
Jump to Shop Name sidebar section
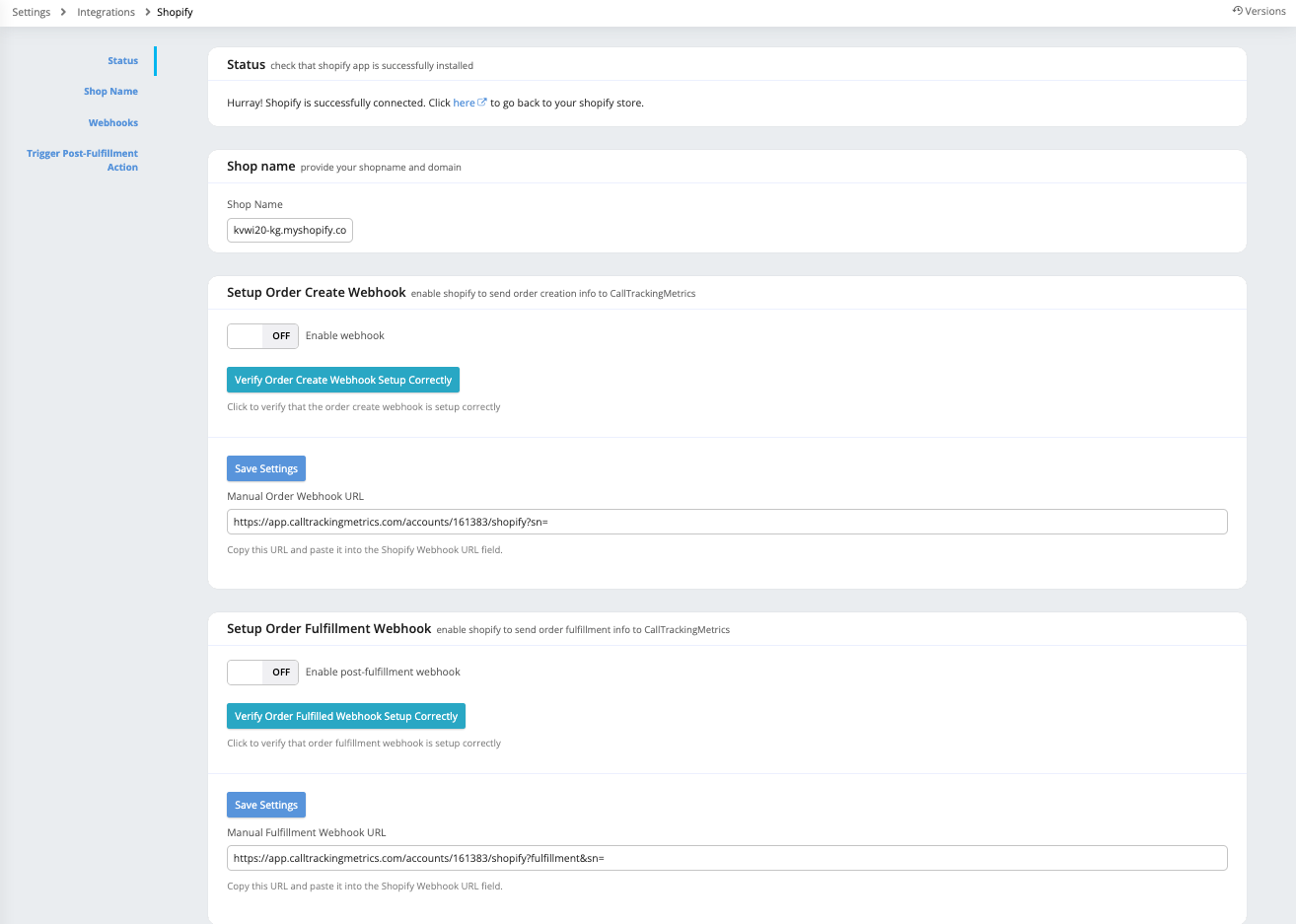pyautogui.click(x=110, y=92)
